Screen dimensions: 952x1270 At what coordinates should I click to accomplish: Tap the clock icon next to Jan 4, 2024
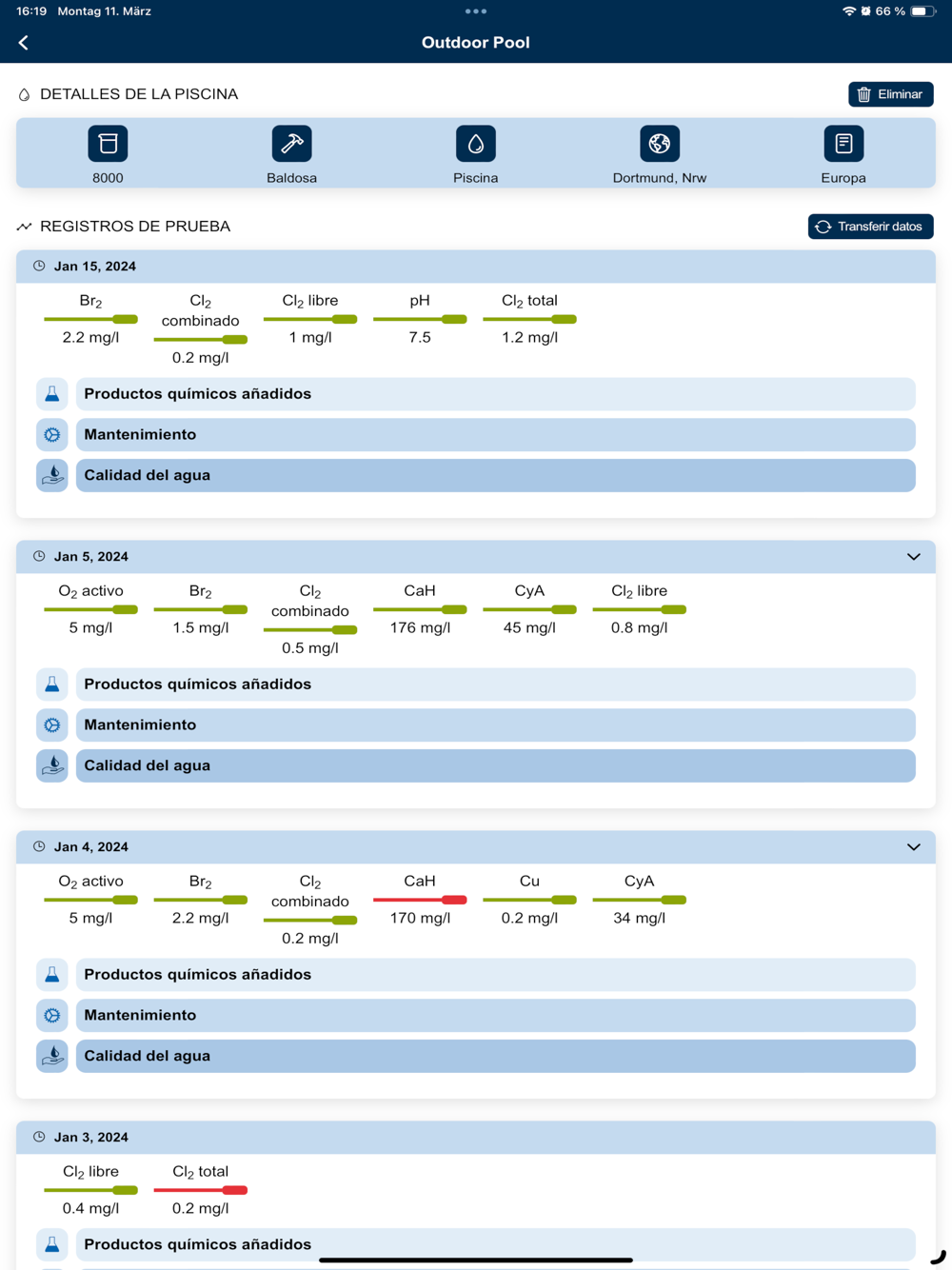(39, 846)
